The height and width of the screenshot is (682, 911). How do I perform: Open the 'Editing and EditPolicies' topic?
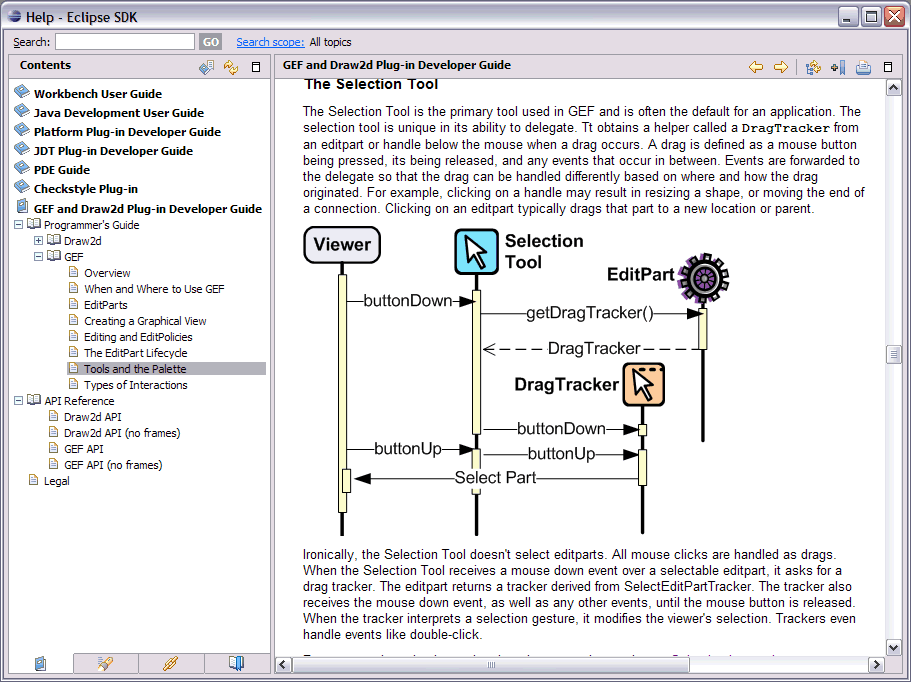(138, 337)
